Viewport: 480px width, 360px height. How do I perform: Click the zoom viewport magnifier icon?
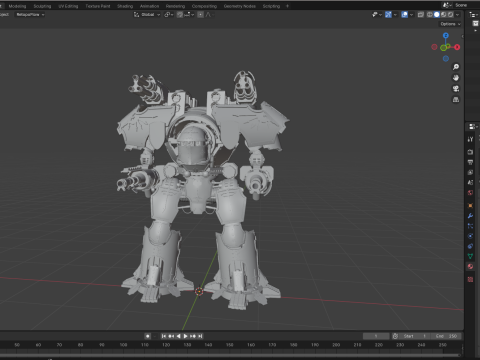point(456,67)
